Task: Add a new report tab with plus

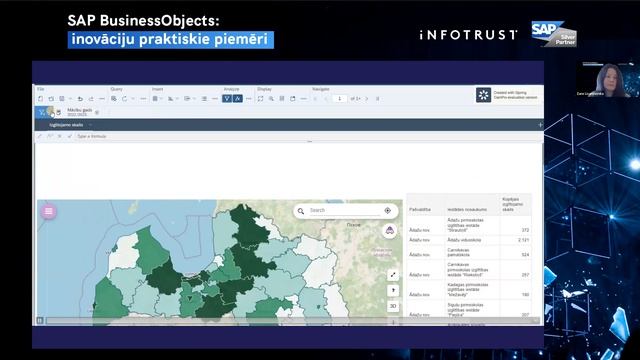Action: click(540, 125)
